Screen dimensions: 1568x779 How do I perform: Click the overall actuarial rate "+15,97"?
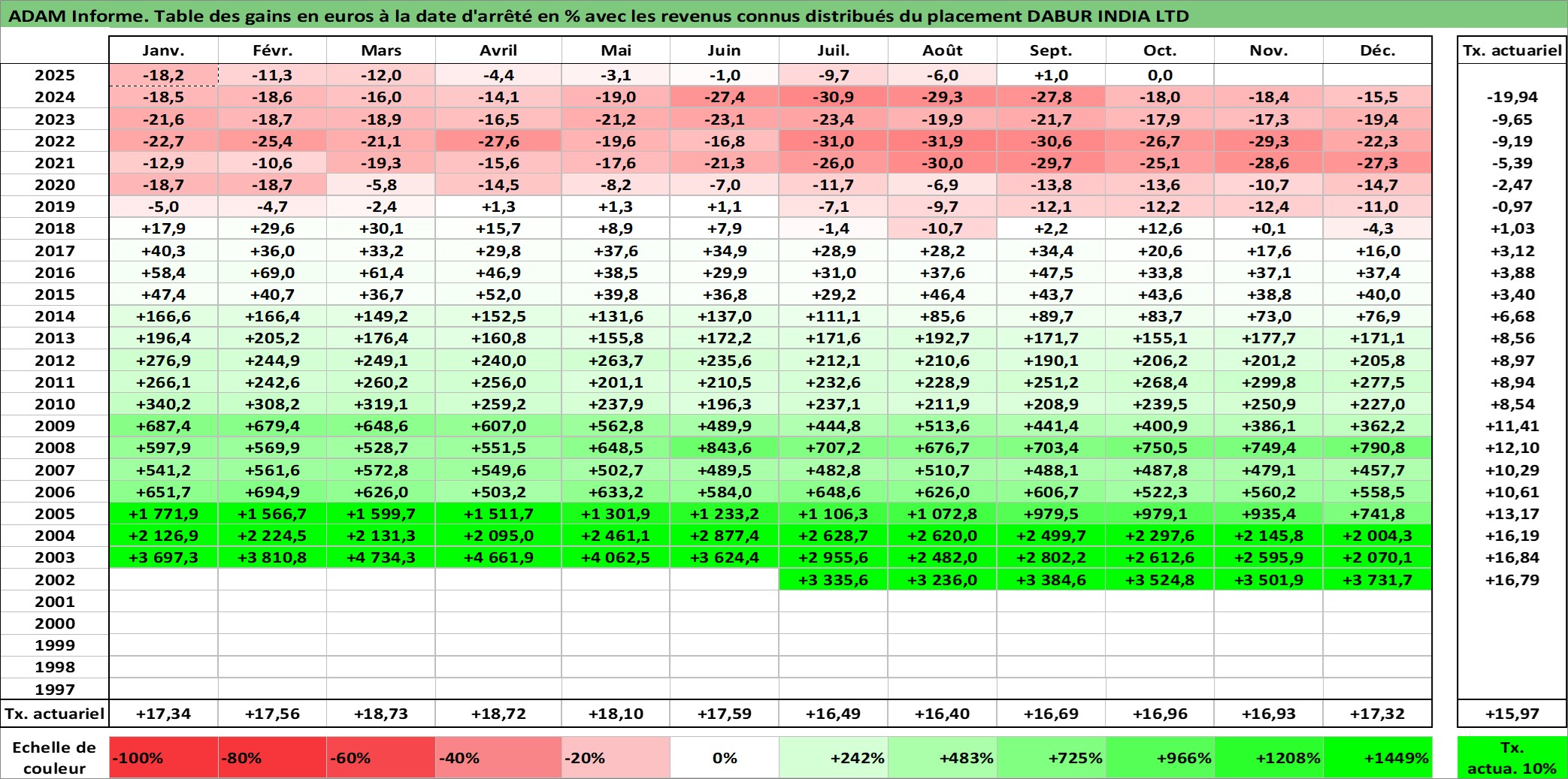tap(1512, 714)
